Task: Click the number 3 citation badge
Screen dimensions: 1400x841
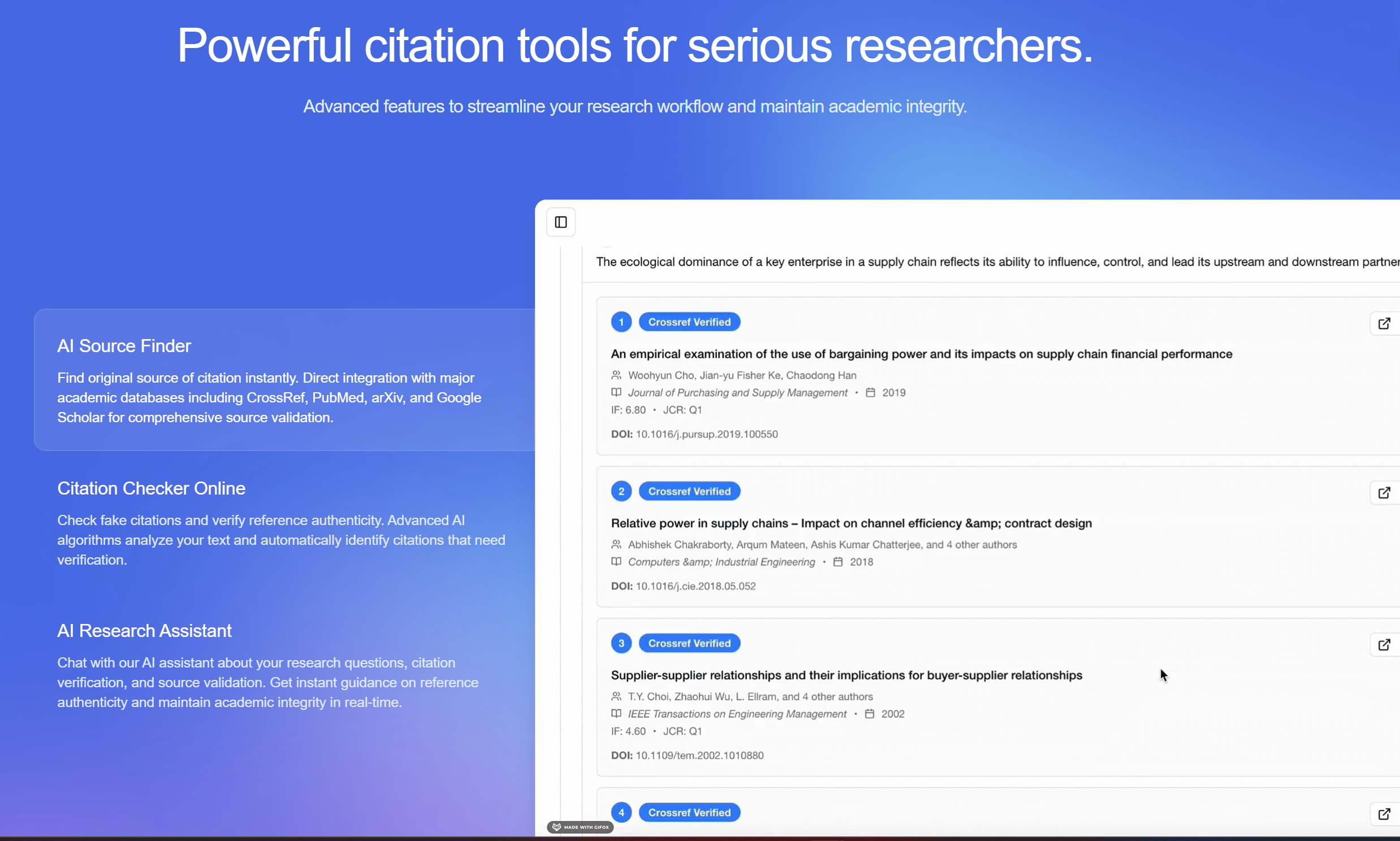Action: (621, 643)
